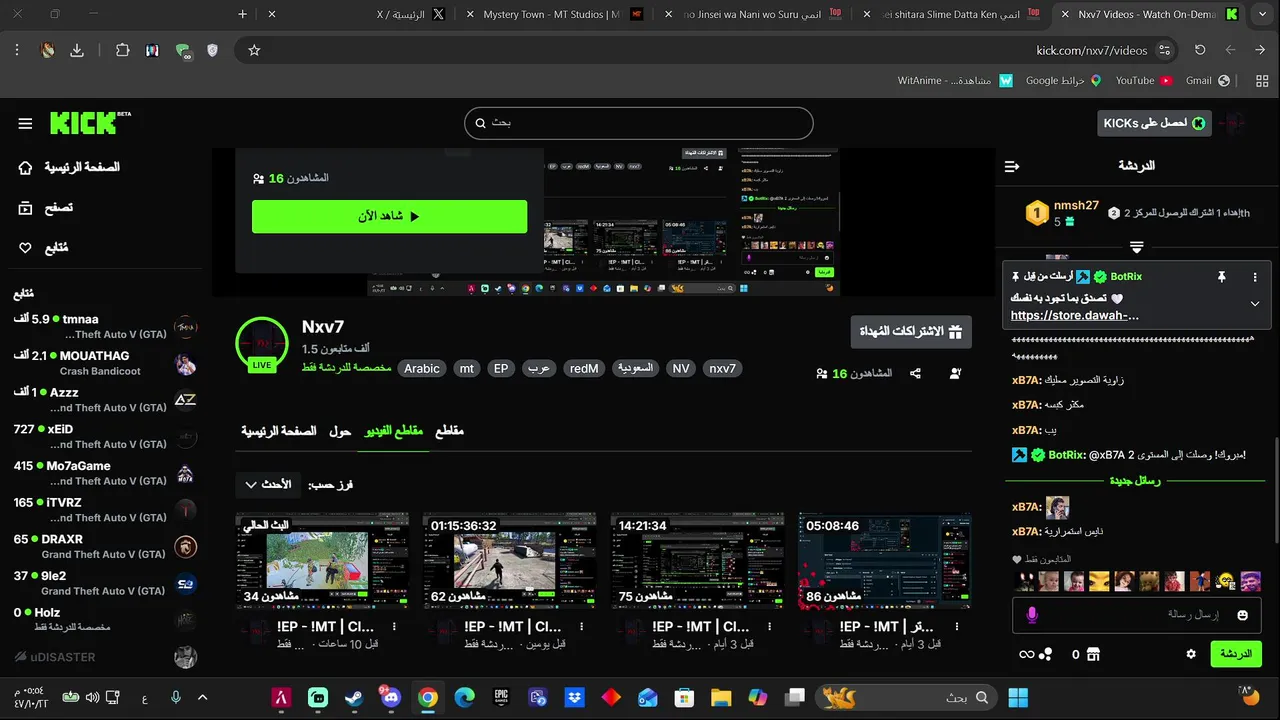Bookmark this page with the star icon
This screenshot has height=720, width=1280.
click(254, 50)
